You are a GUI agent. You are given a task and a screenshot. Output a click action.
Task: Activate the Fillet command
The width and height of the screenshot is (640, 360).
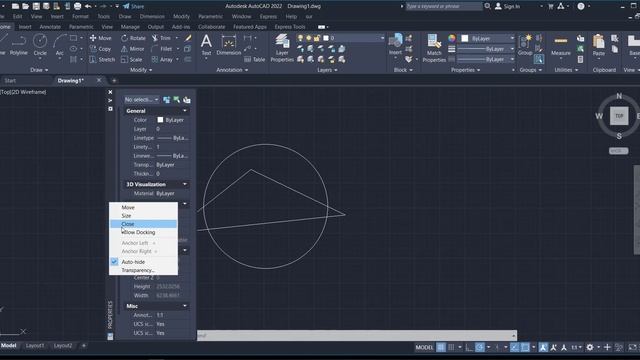pos(162,49)
